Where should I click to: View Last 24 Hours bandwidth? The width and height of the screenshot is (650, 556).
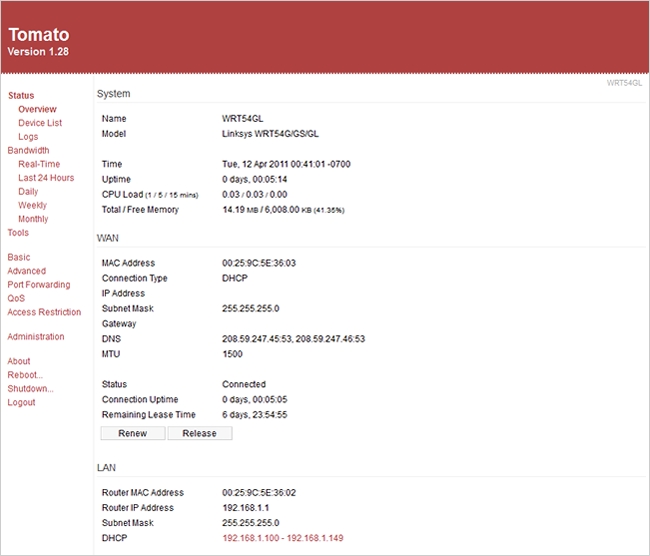pyautogui.click(x=46, y=177)
